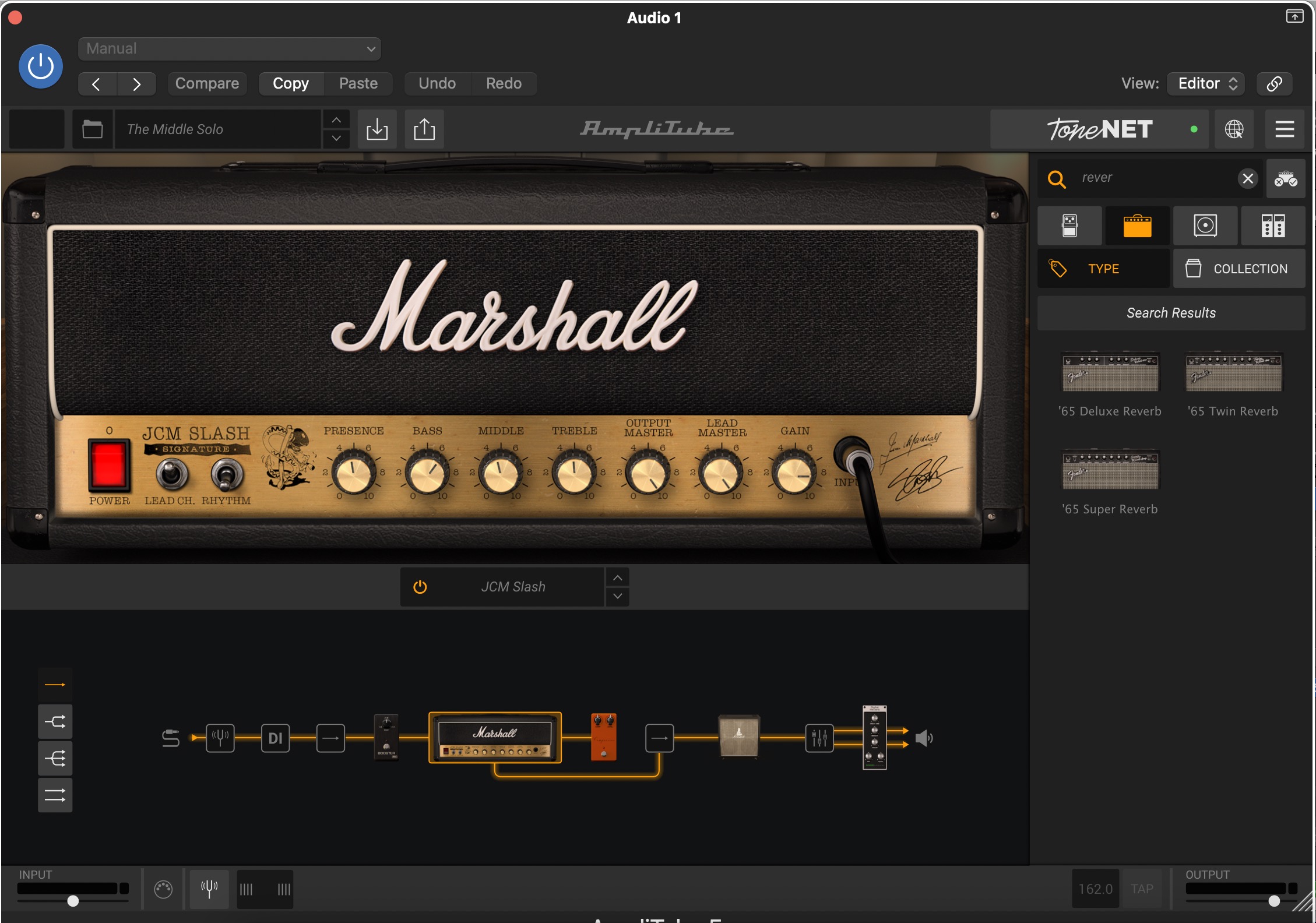
Task: Toggle the JCM Slash amp power icon
Action: (420, 587)
